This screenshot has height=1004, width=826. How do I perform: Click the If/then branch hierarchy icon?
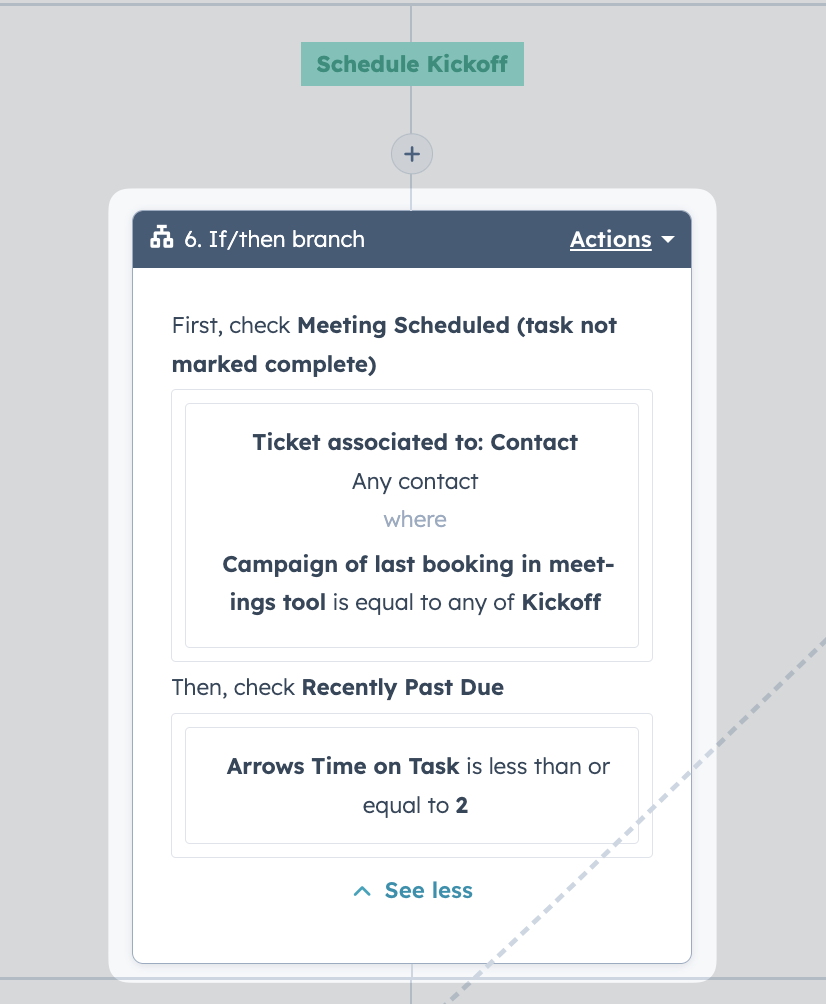(x=161, y=238)
